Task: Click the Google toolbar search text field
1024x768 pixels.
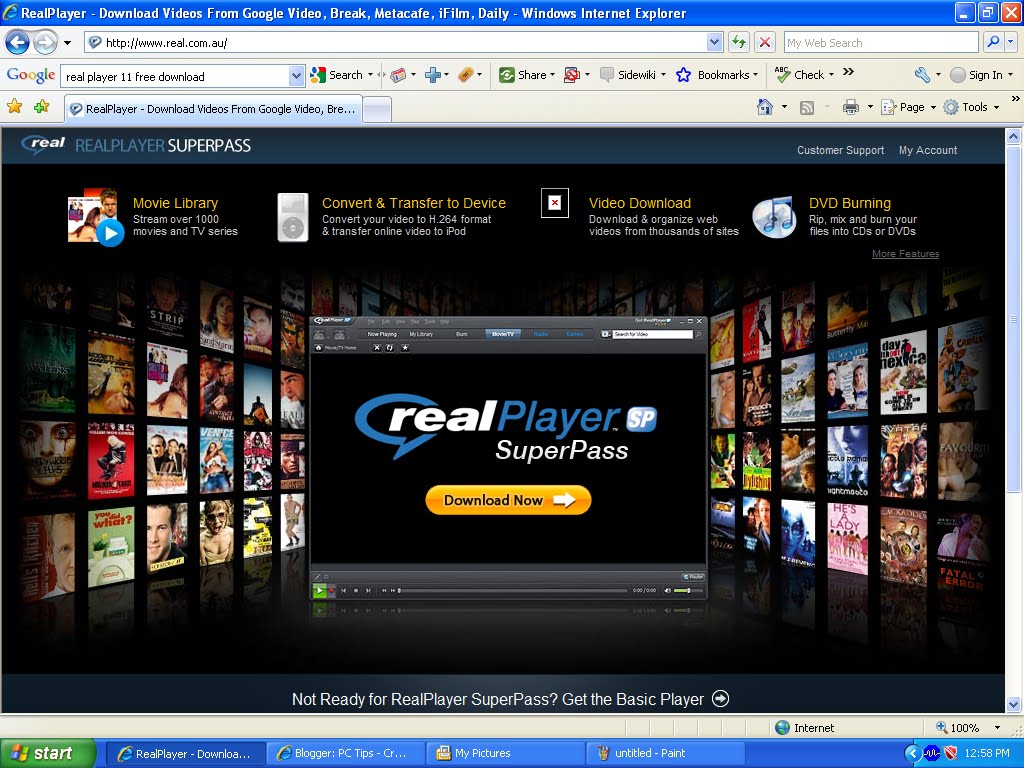Action: 176,76
